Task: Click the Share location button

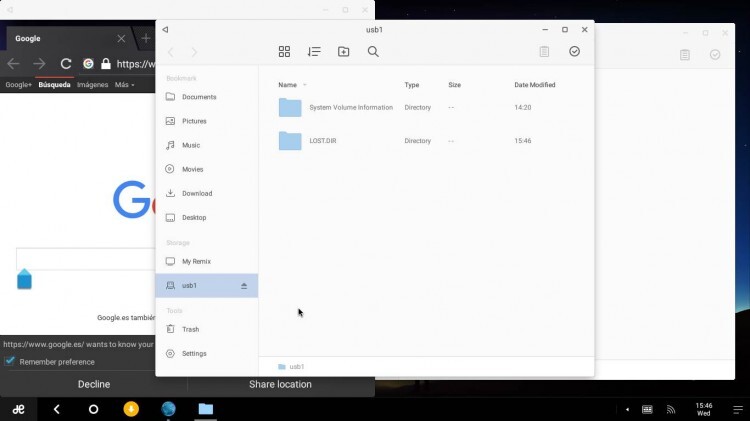Action: tap(280, 384)
